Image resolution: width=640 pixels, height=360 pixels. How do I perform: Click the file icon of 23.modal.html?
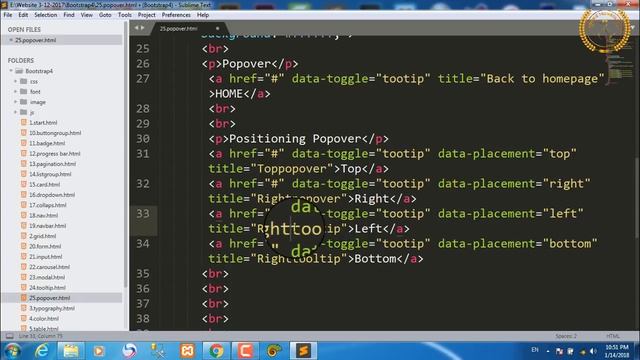(x=24, y=277)
